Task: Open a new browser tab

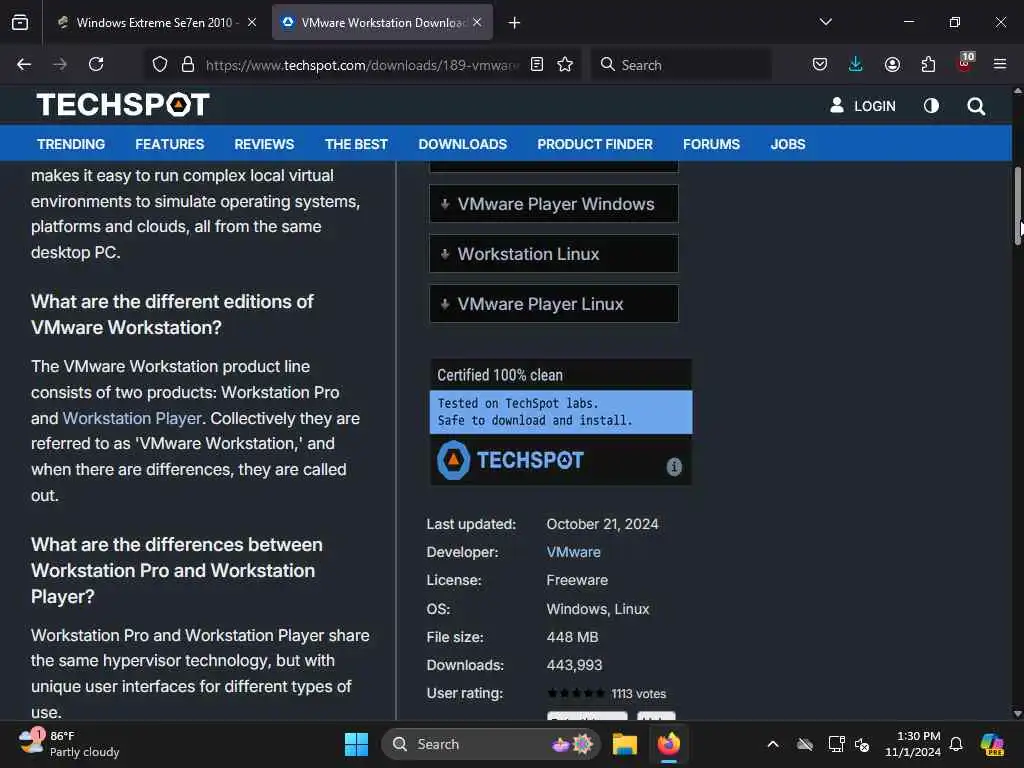Action: click(x=515, y=23)
